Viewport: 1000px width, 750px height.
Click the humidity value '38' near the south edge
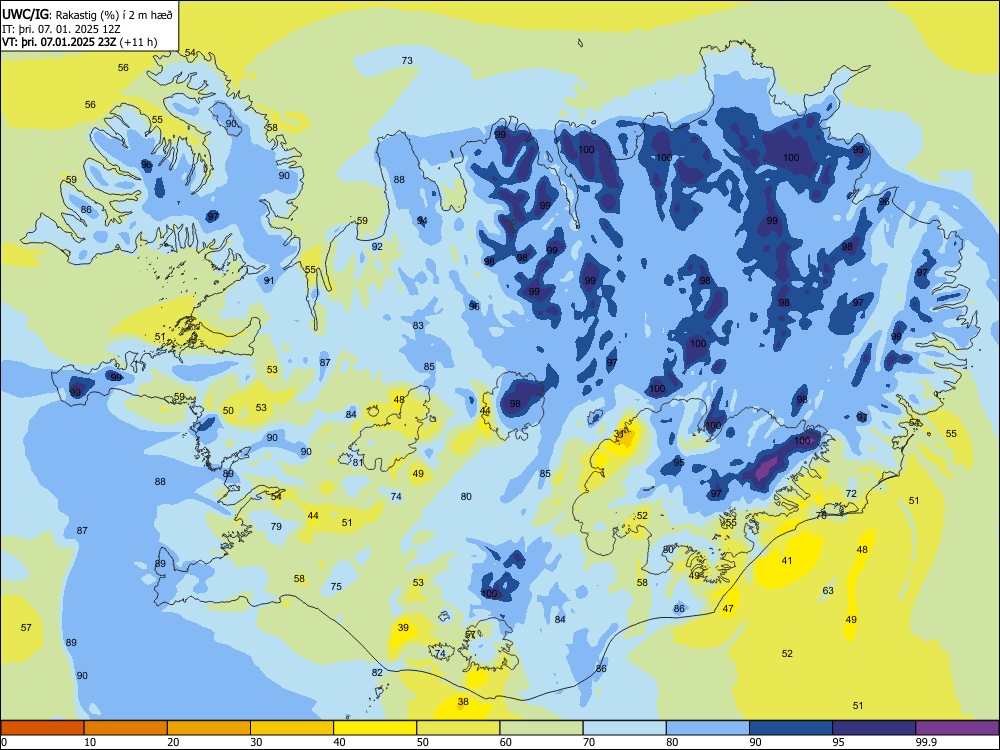coord(463,702)
